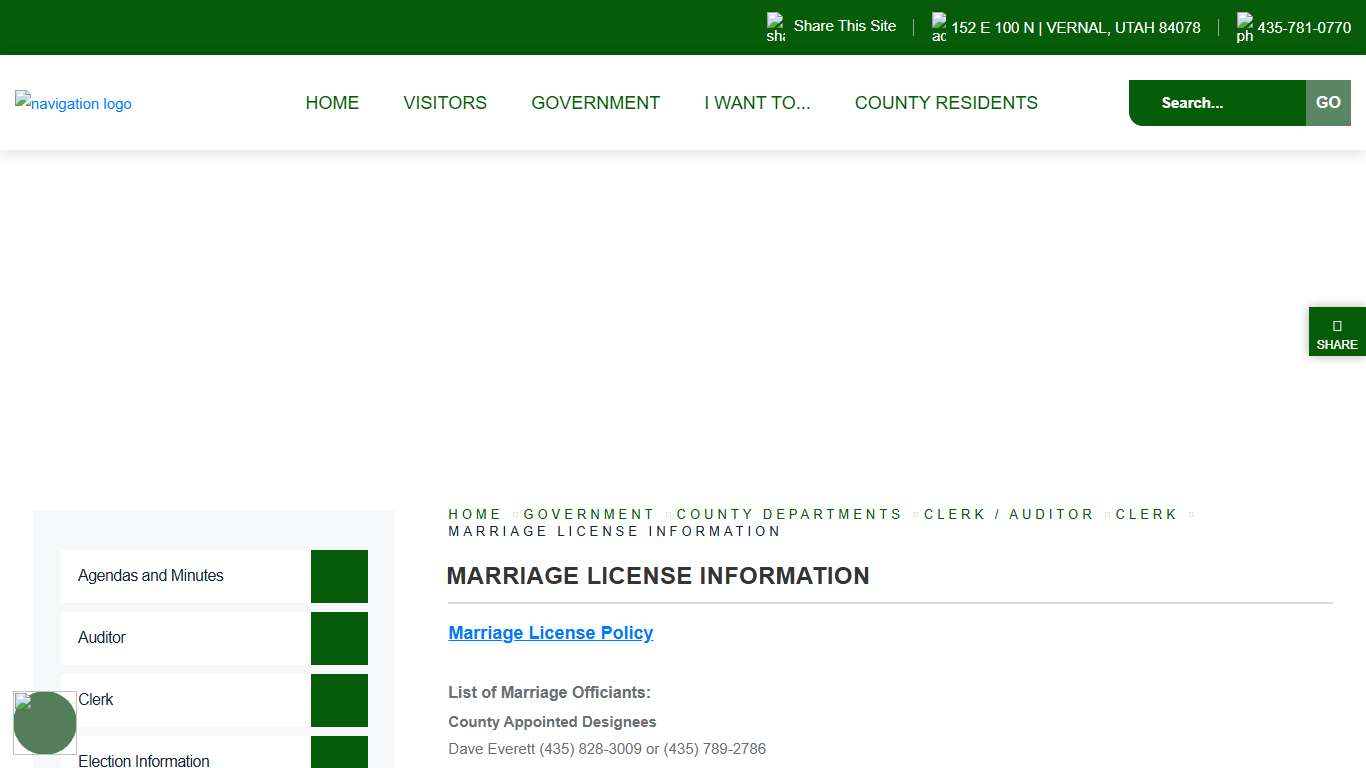Viewport: 1366px width, 768px height.
Task: Click the SHARE flyout on the right edge
Action: click(x=1337, y=331)
